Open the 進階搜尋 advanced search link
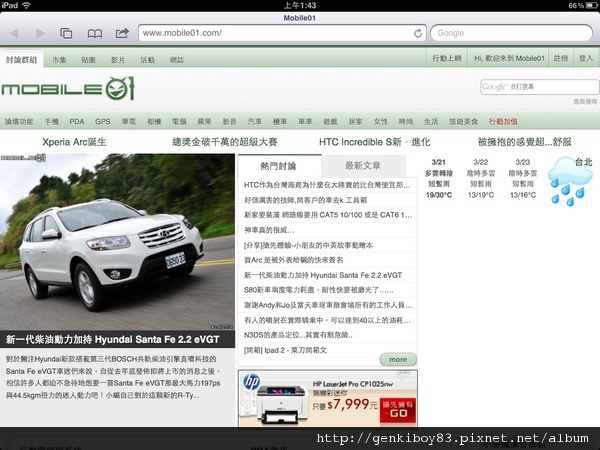Screen dimensions: 600x450 [585, 101]
